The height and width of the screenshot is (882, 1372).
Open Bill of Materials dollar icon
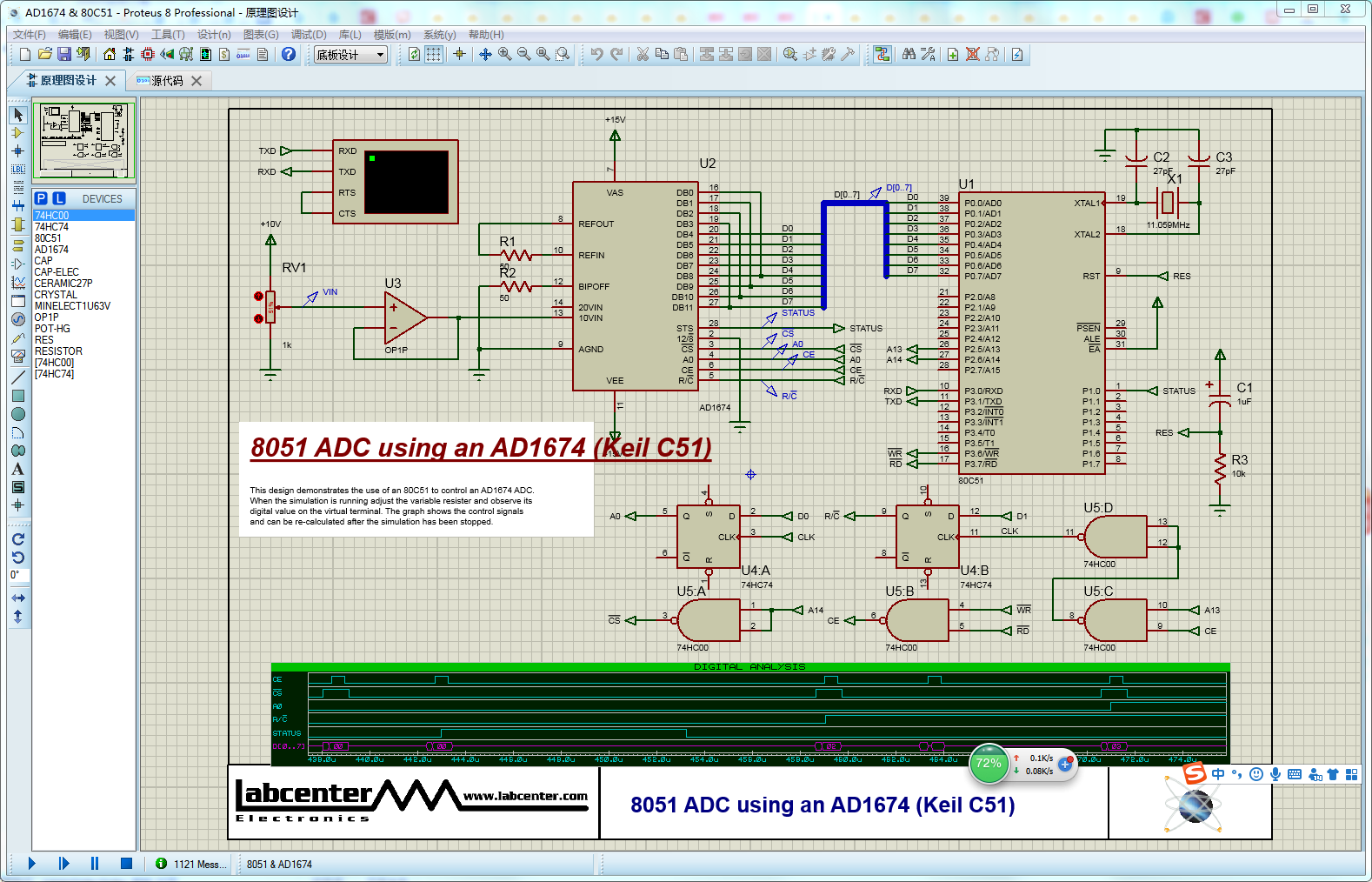coord(224,54)
